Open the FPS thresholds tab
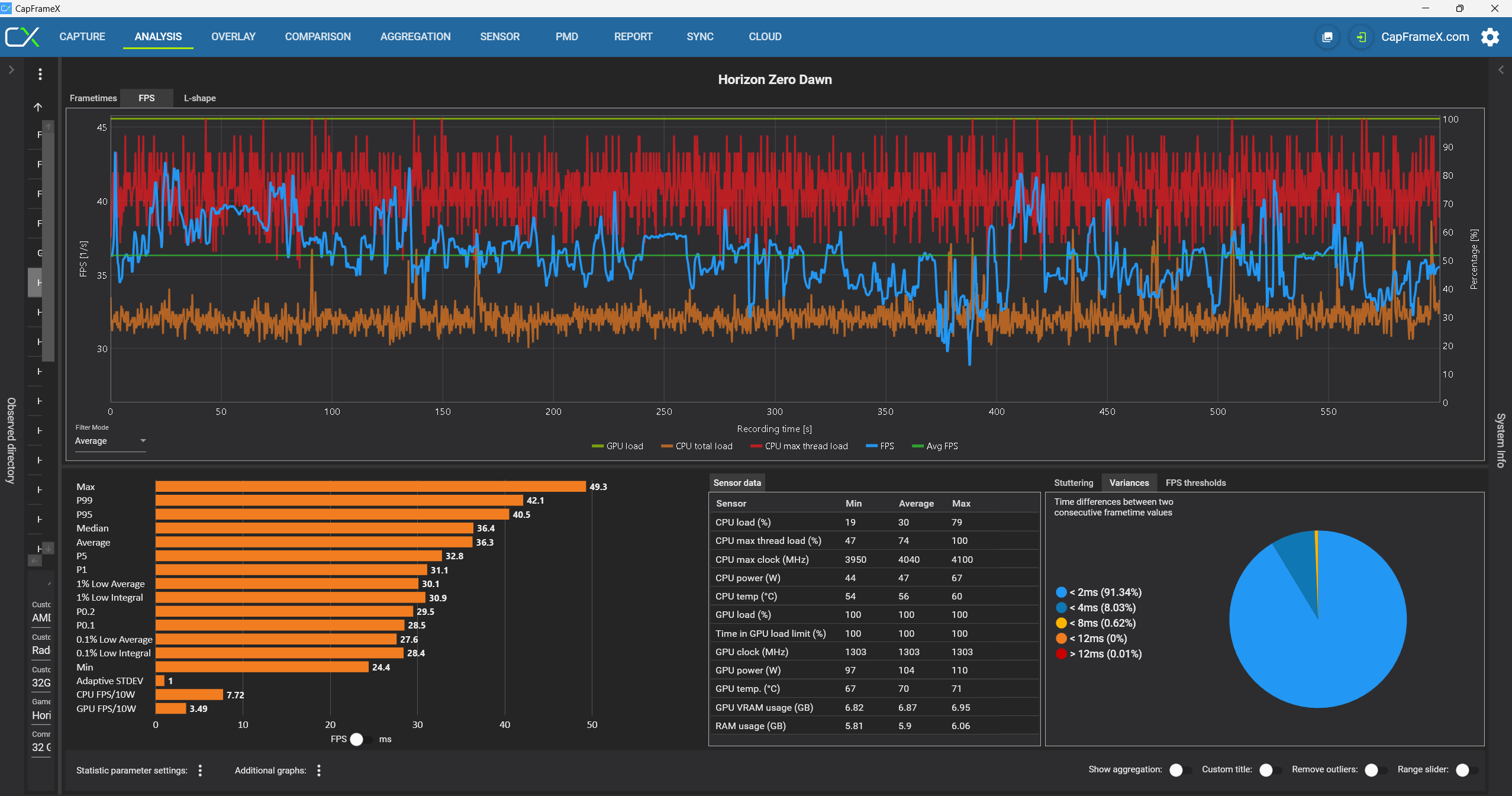This screenshot has height=796, width=1512. click(1195, 483)
